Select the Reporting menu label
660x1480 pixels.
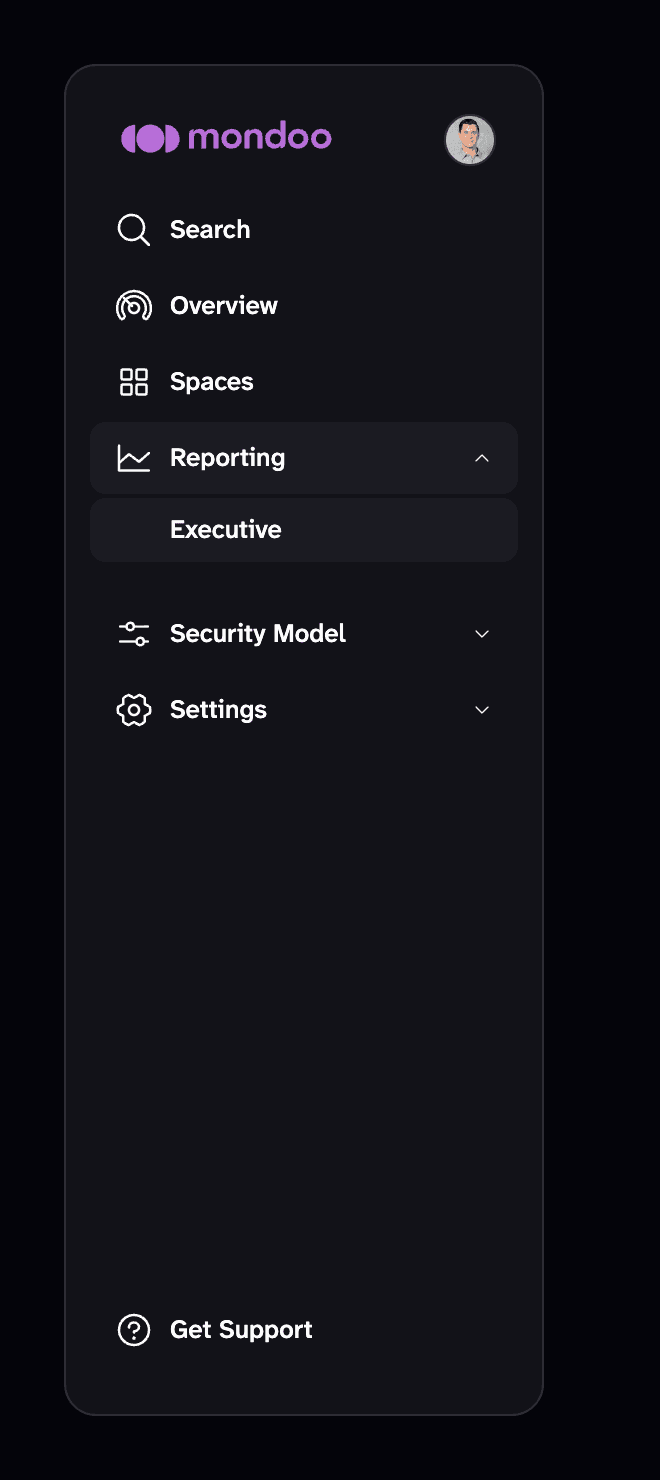(228, 458)
